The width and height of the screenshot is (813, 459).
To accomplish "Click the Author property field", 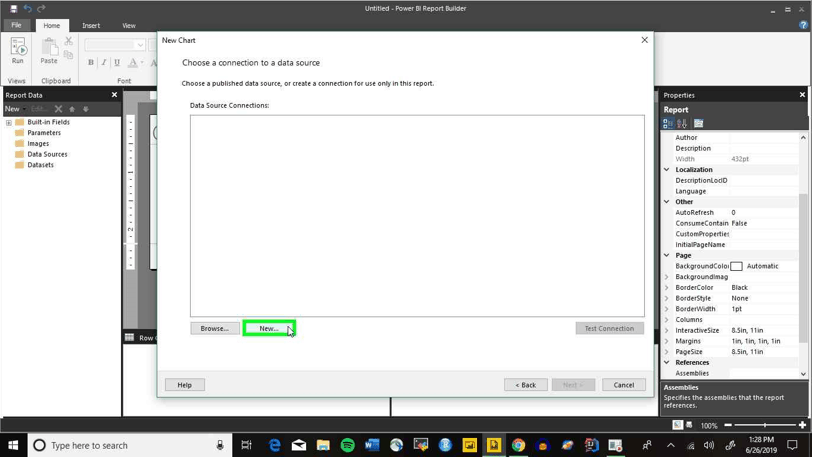I will [763, 137].
